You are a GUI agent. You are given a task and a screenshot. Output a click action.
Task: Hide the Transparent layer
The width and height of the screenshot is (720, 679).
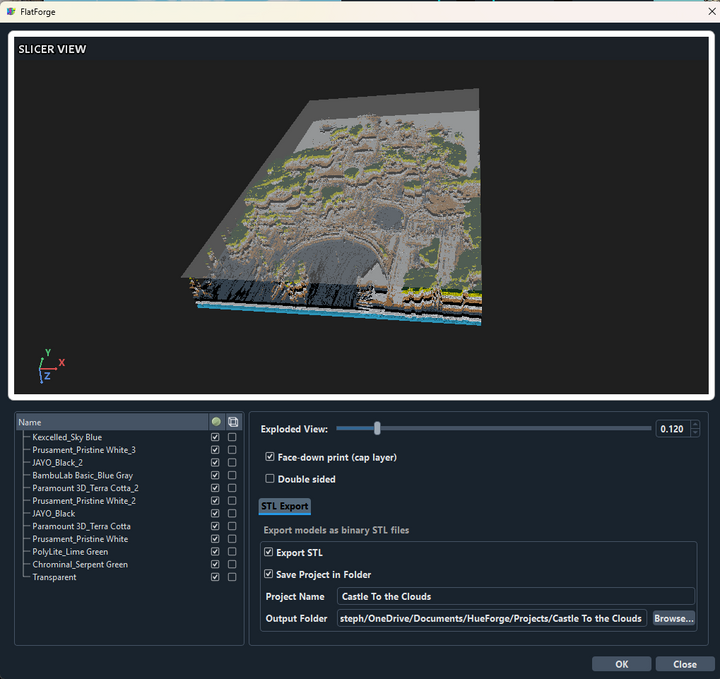(215, 577)
